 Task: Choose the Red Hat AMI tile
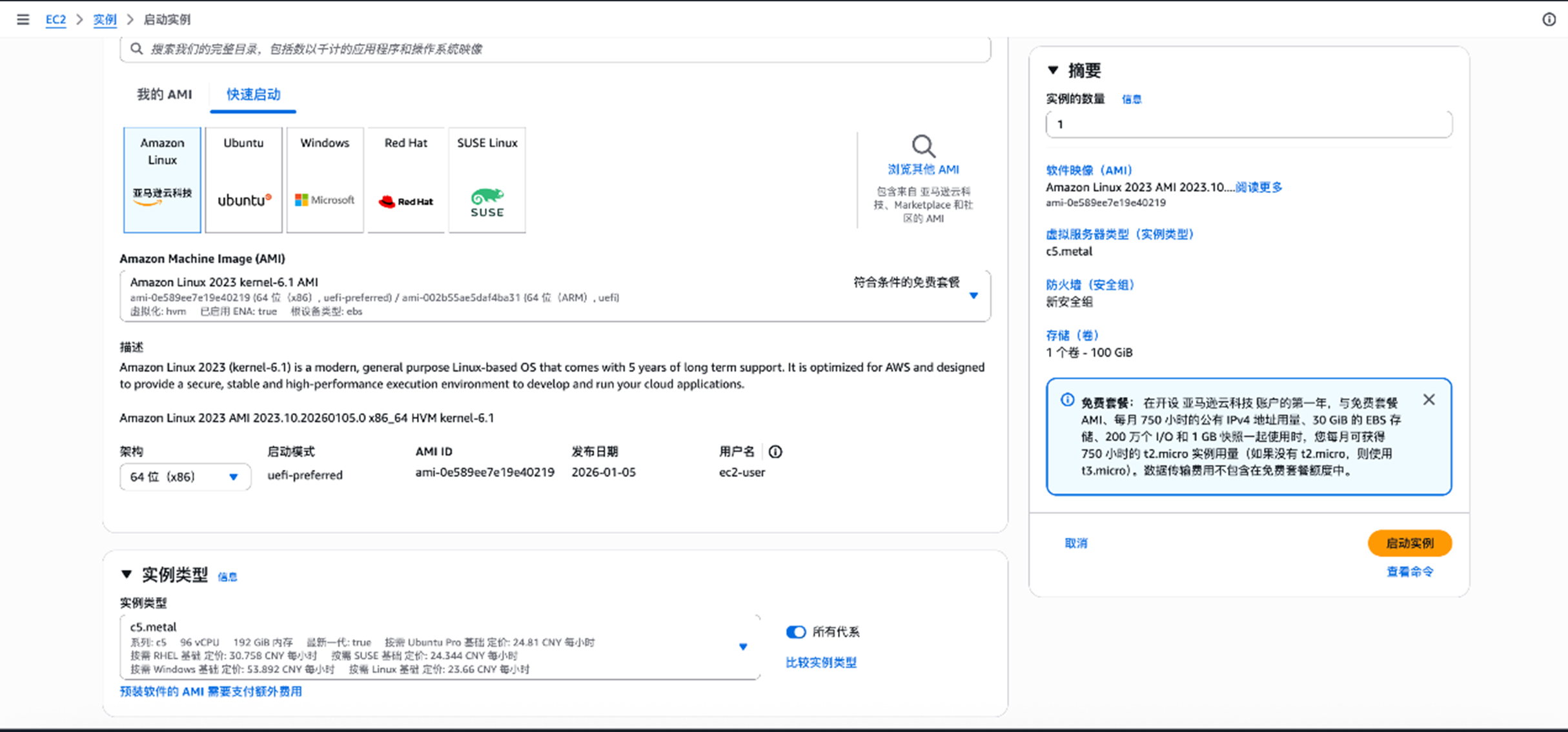tap(405, 179)
